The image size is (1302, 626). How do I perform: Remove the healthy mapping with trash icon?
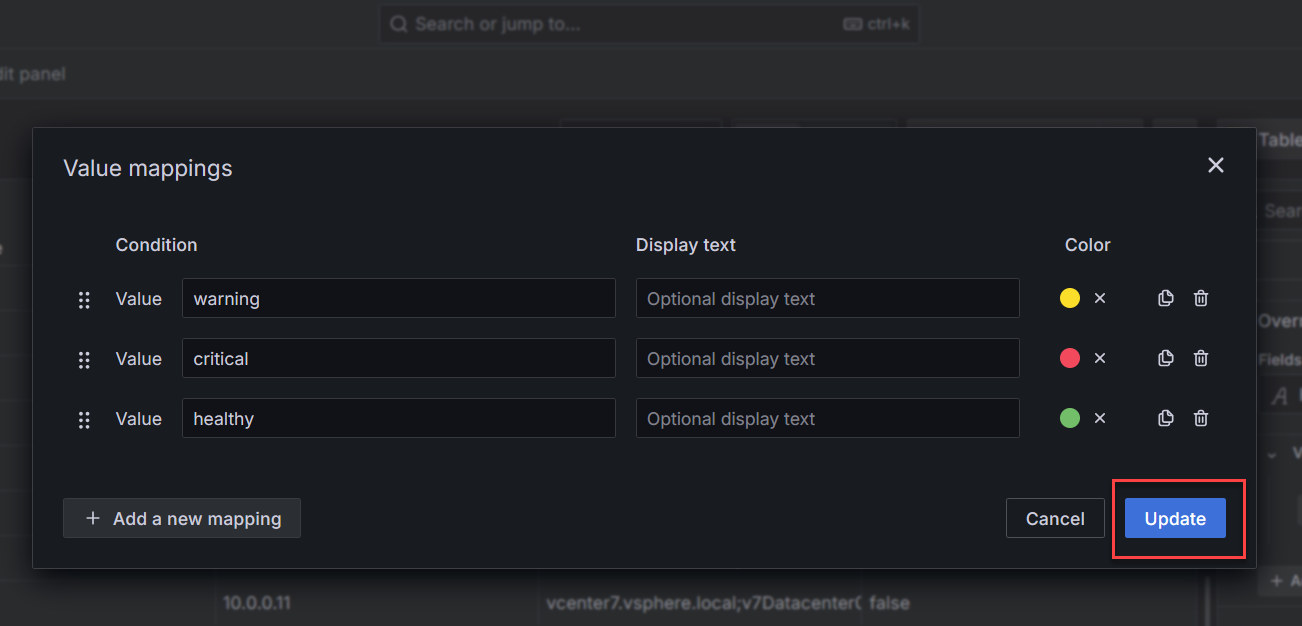1201,418
